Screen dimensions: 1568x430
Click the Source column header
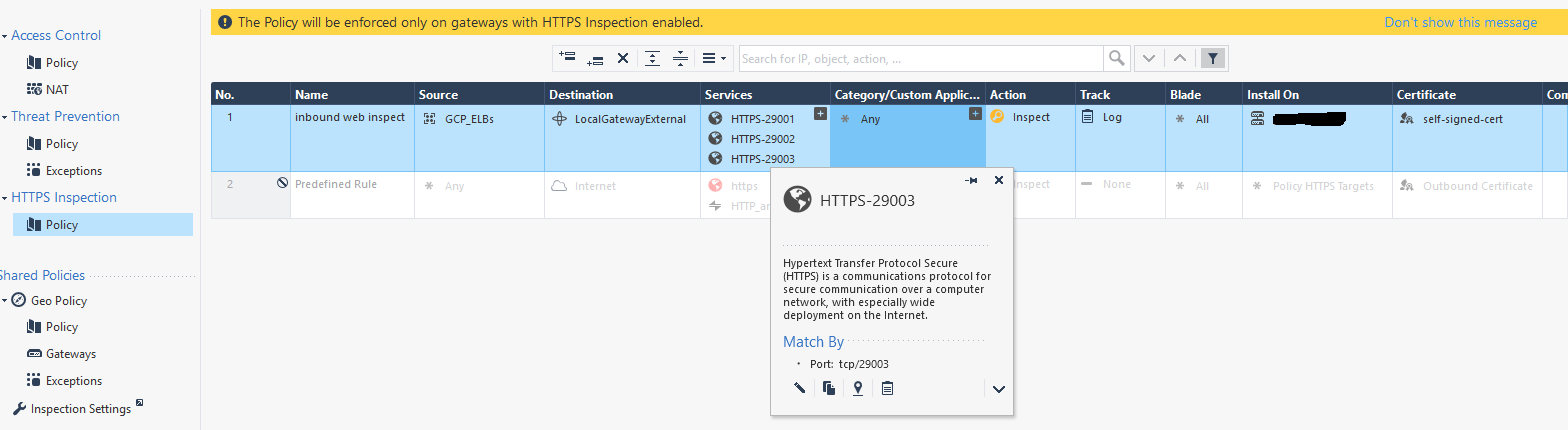coord(479,94)
